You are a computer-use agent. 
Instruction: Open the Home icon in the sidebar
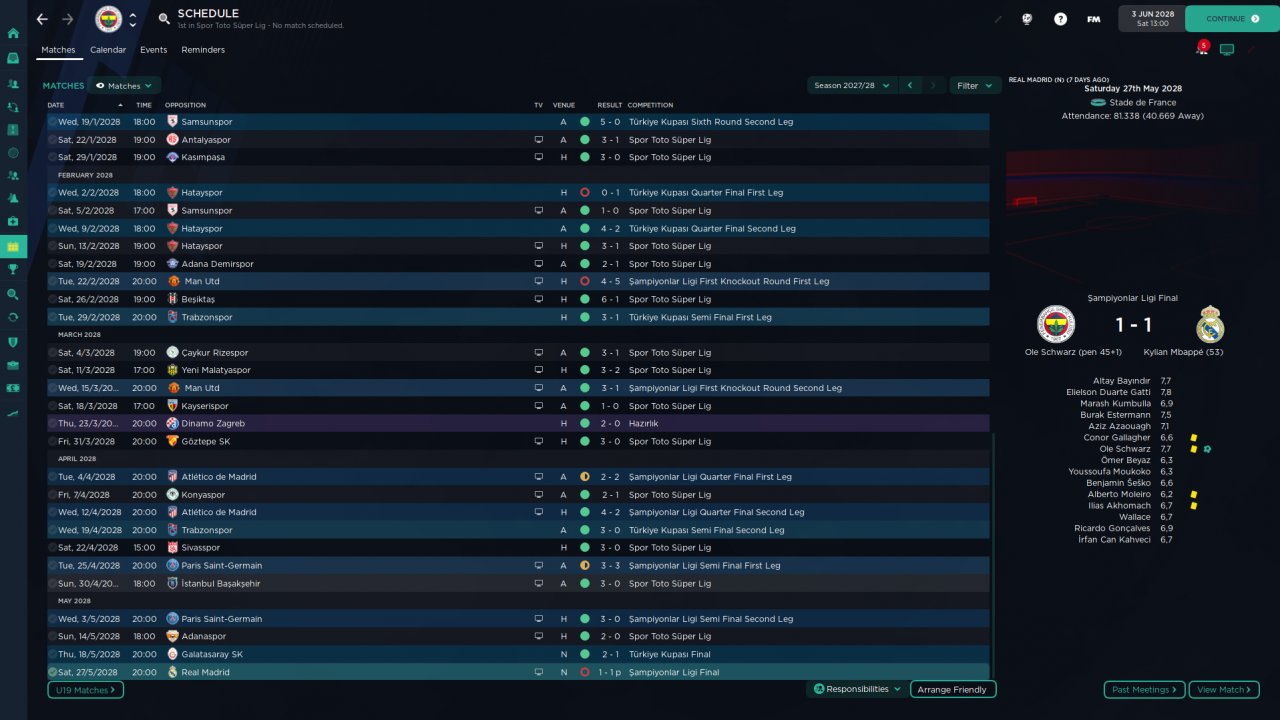(13, 33)
